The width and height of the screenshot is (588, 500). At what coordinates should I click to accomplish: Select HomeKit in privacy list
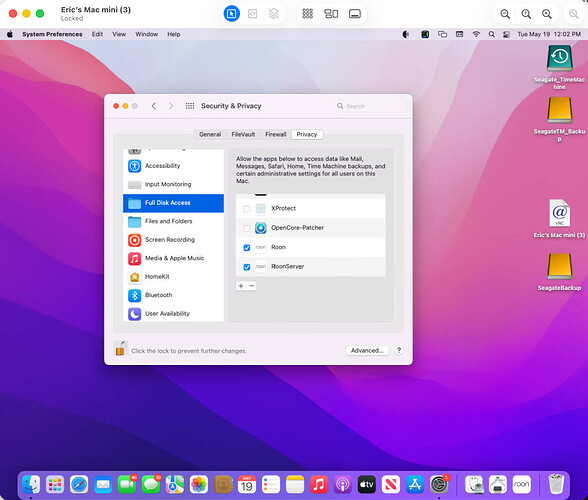pyautogui.click(x=174, y=277)
